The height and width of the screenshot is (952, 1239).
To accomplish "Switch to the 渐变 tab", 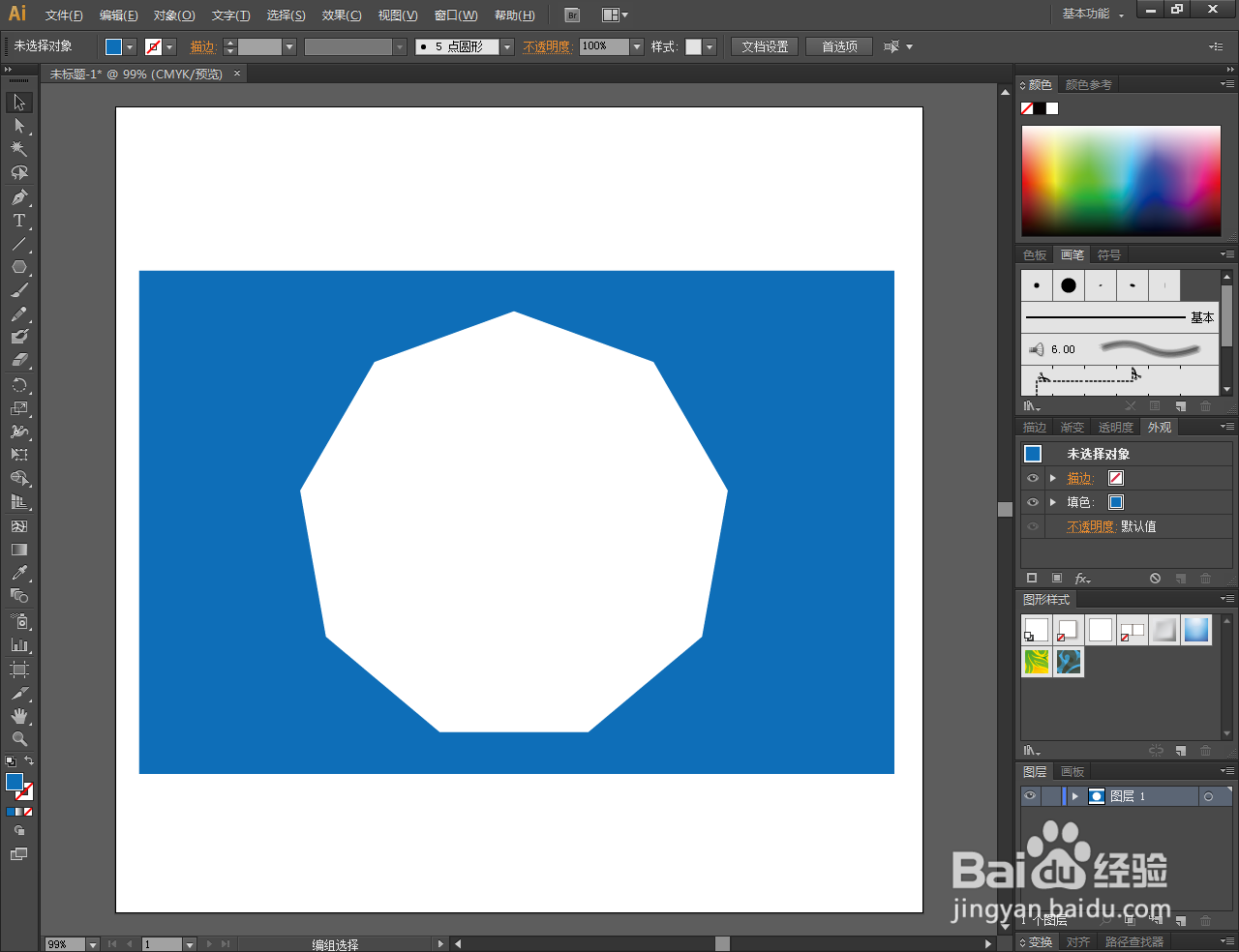I will click(1072, 428).
